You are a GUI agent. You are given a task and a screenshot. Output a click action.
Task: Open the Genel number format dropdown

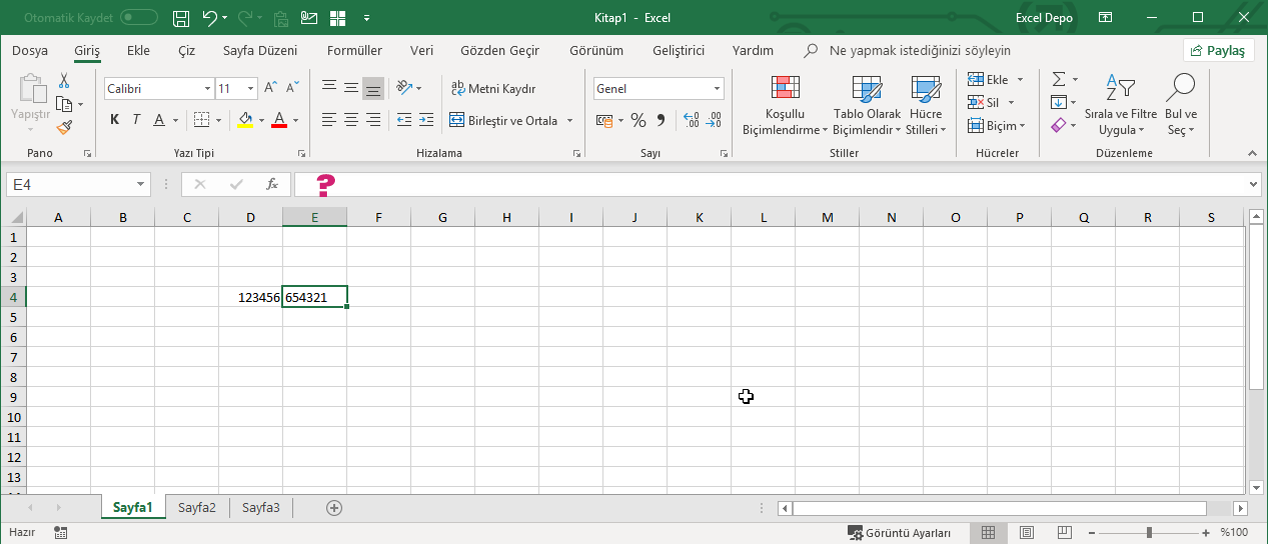pos(717,89)
